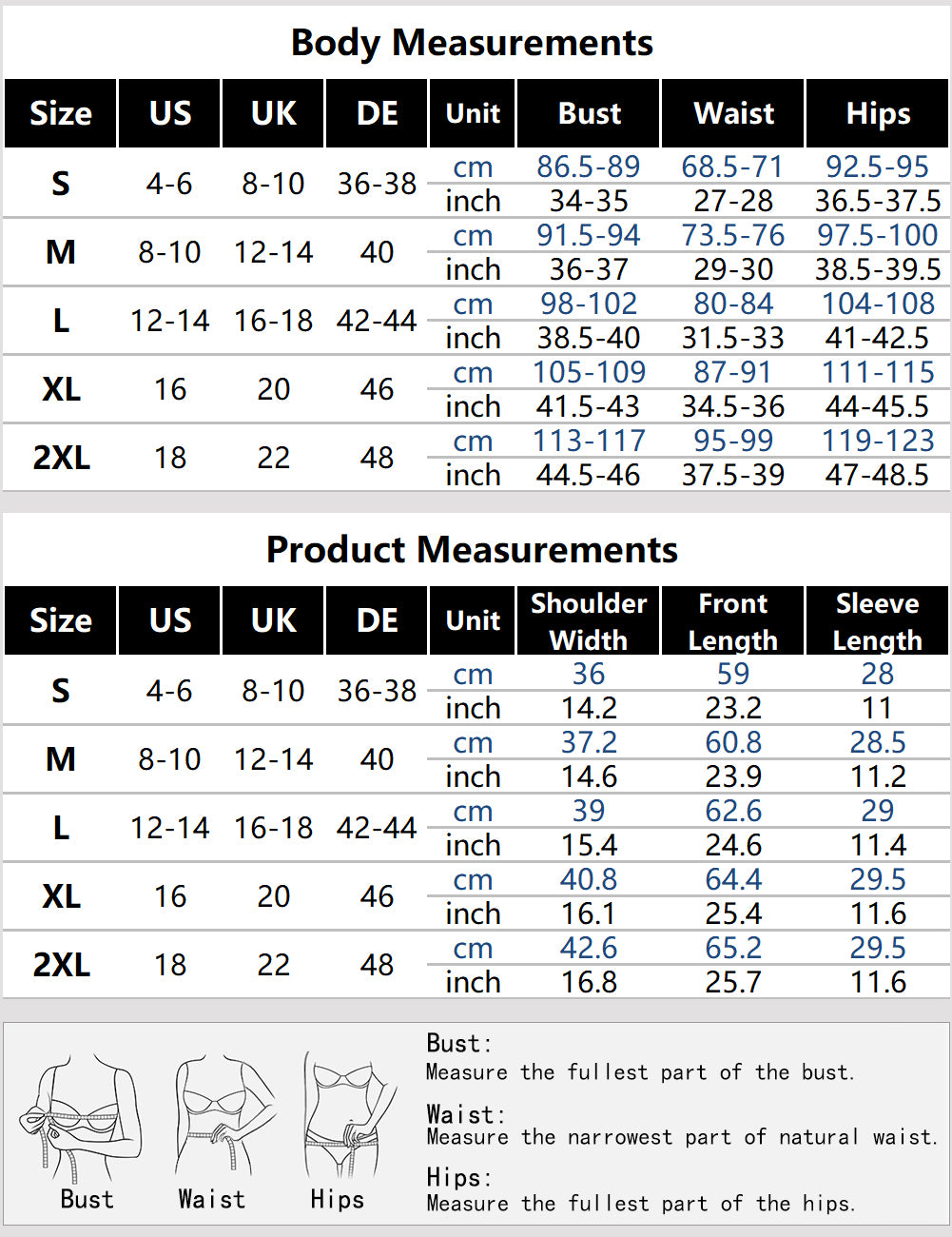
Task: Select the Bust column header
Action: pos(589,113)
